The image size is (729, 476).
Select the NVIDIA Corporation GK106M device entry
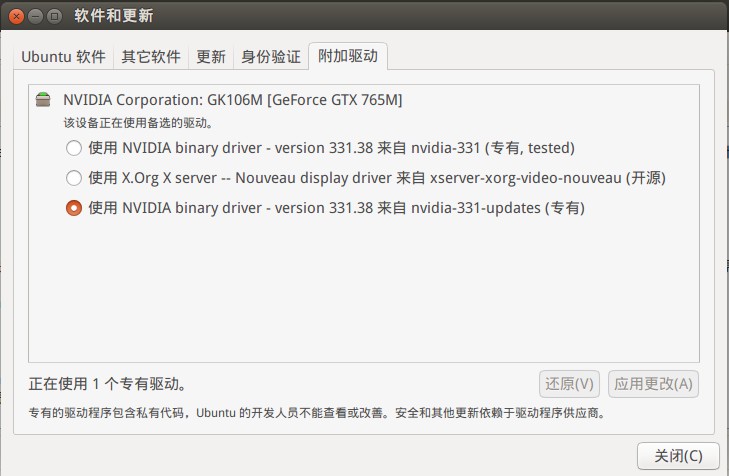(x=232, y=99)
